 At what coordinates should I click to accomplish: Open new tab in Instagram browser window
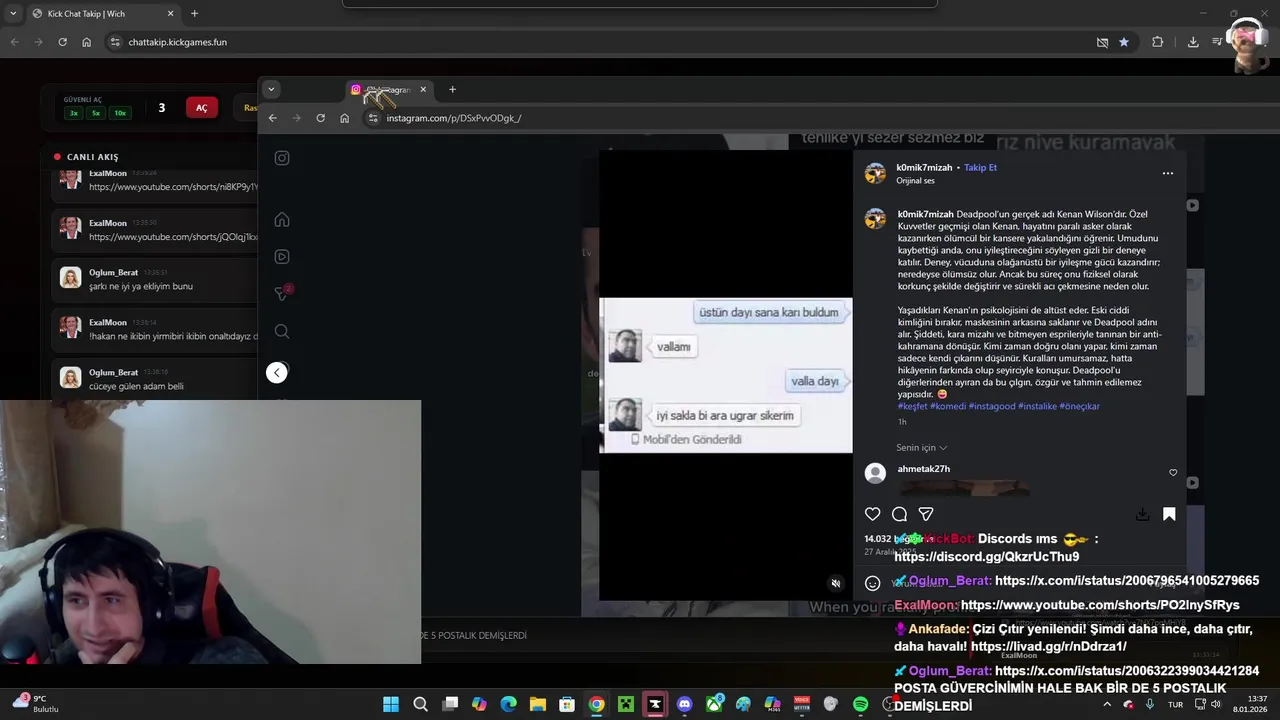(x=452, y=90)
